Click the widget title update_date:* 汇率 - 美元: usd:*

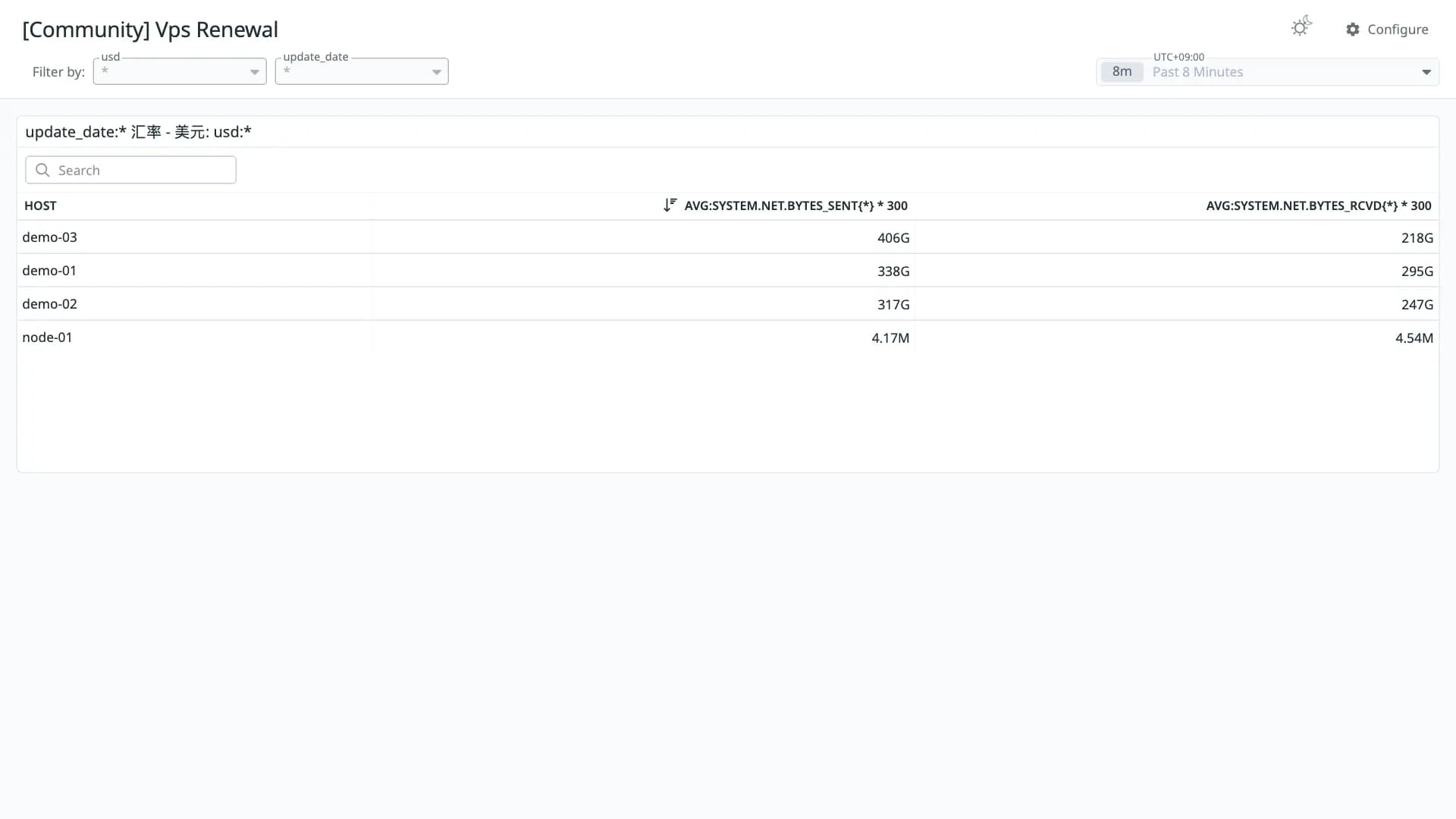click(138, 132)
